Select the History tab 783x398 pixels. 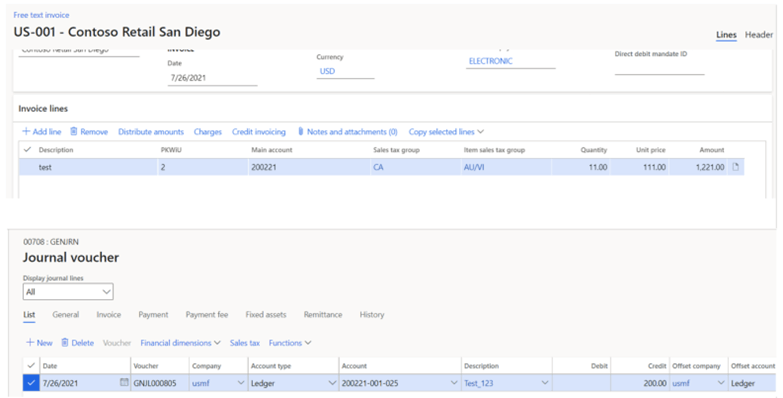(x=372, y=315)
